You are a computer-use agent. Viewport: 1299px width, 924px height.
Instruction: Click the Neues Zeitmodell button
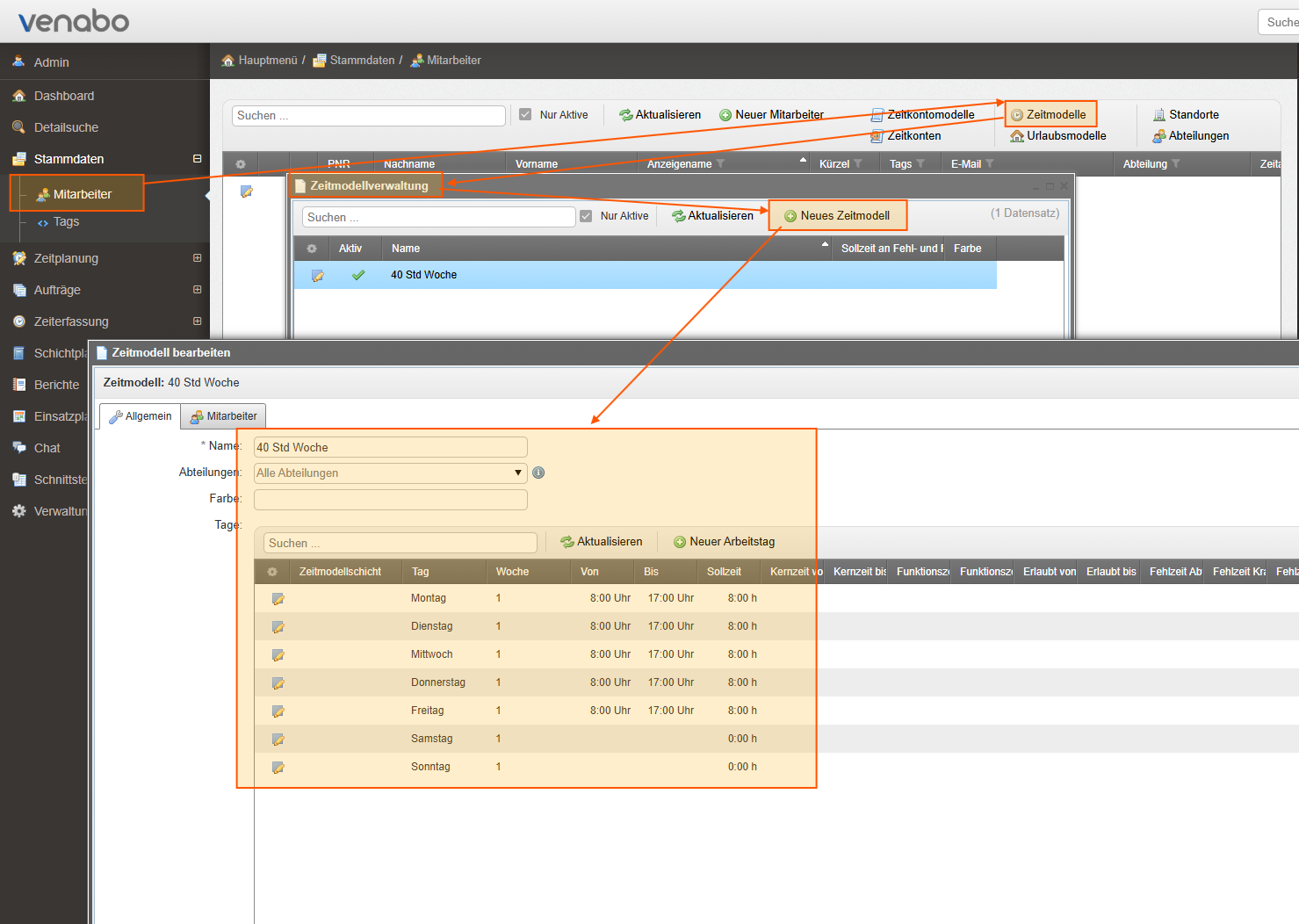[x=837, y=216]
